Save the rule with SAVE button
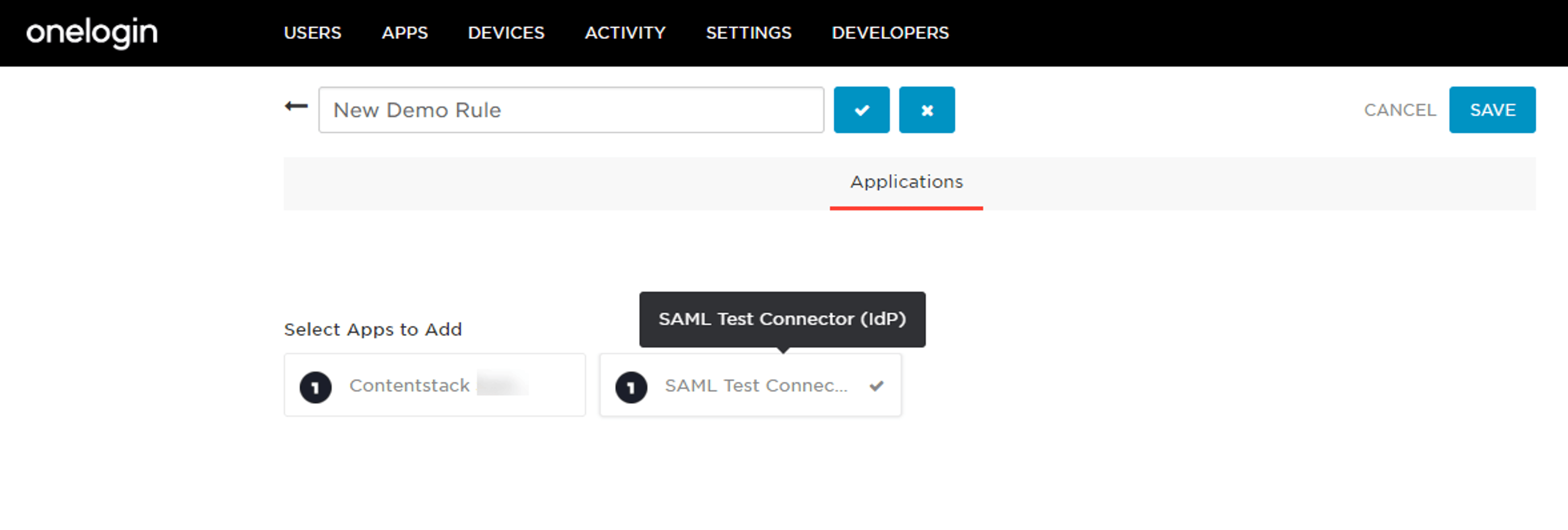 [x=1492, y=110]
